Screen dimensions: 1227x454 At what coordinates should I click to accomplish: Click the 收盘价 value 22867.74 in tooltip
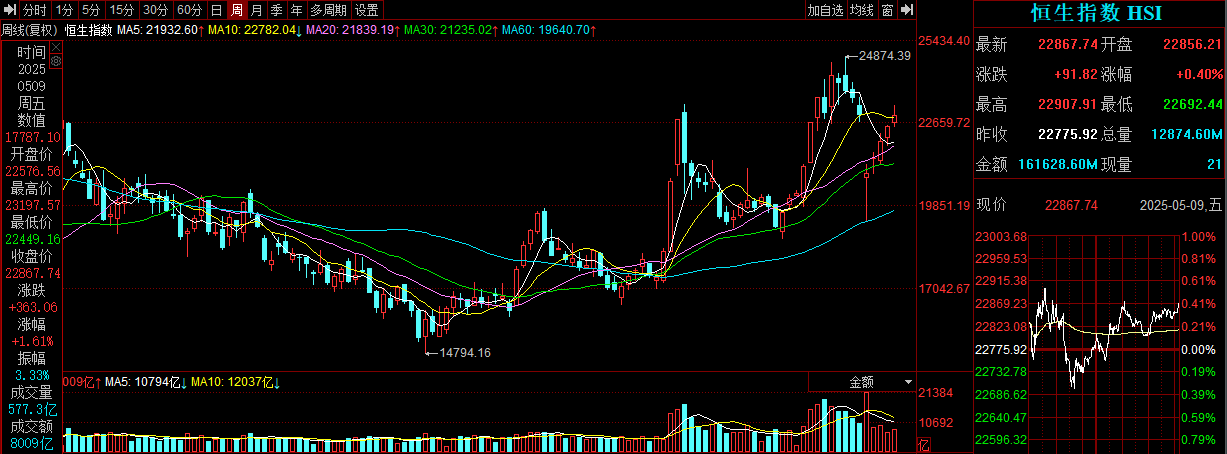point(33,272)
